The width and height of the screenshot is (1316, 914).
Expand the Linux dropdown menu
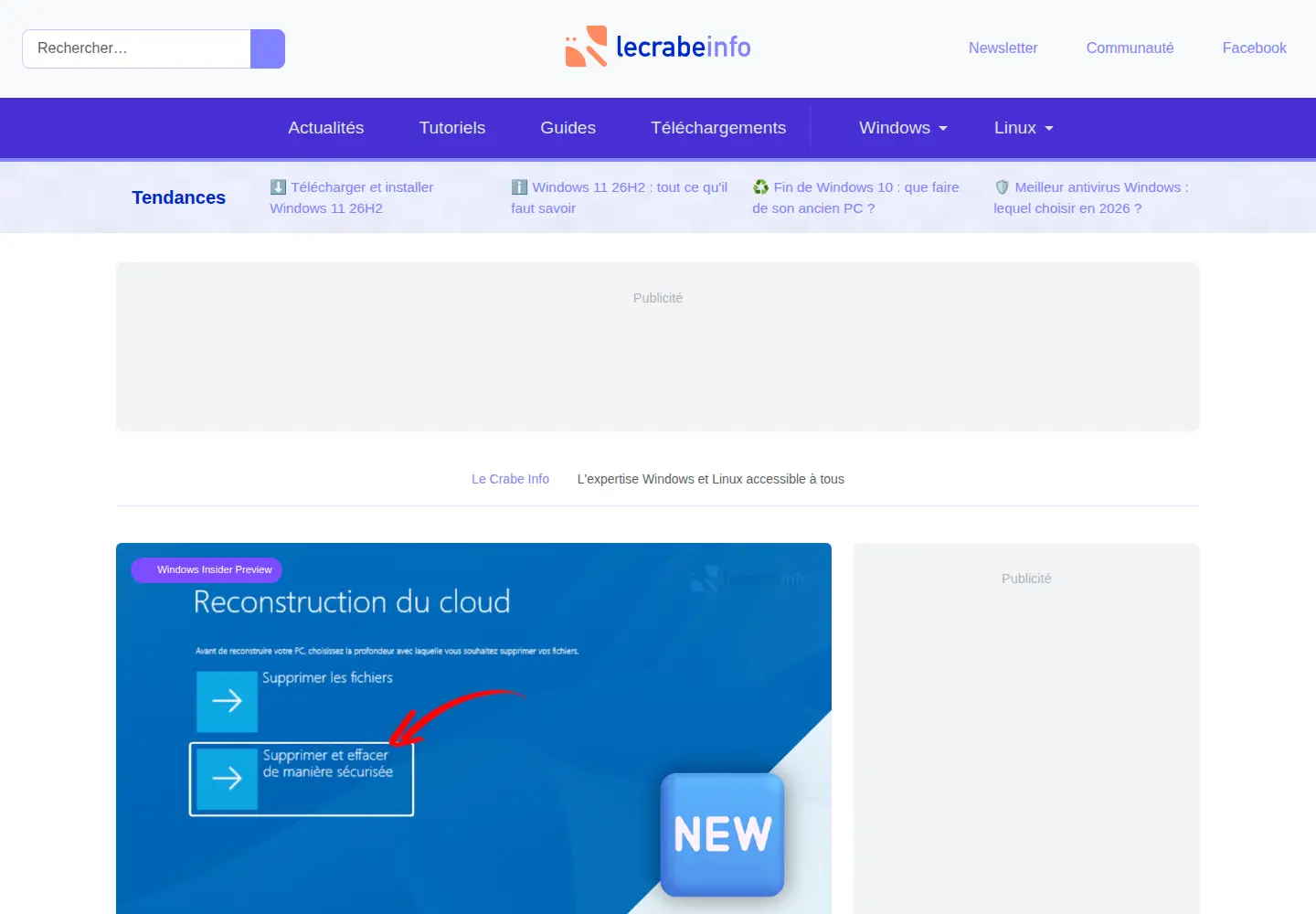coord(1024,128)
